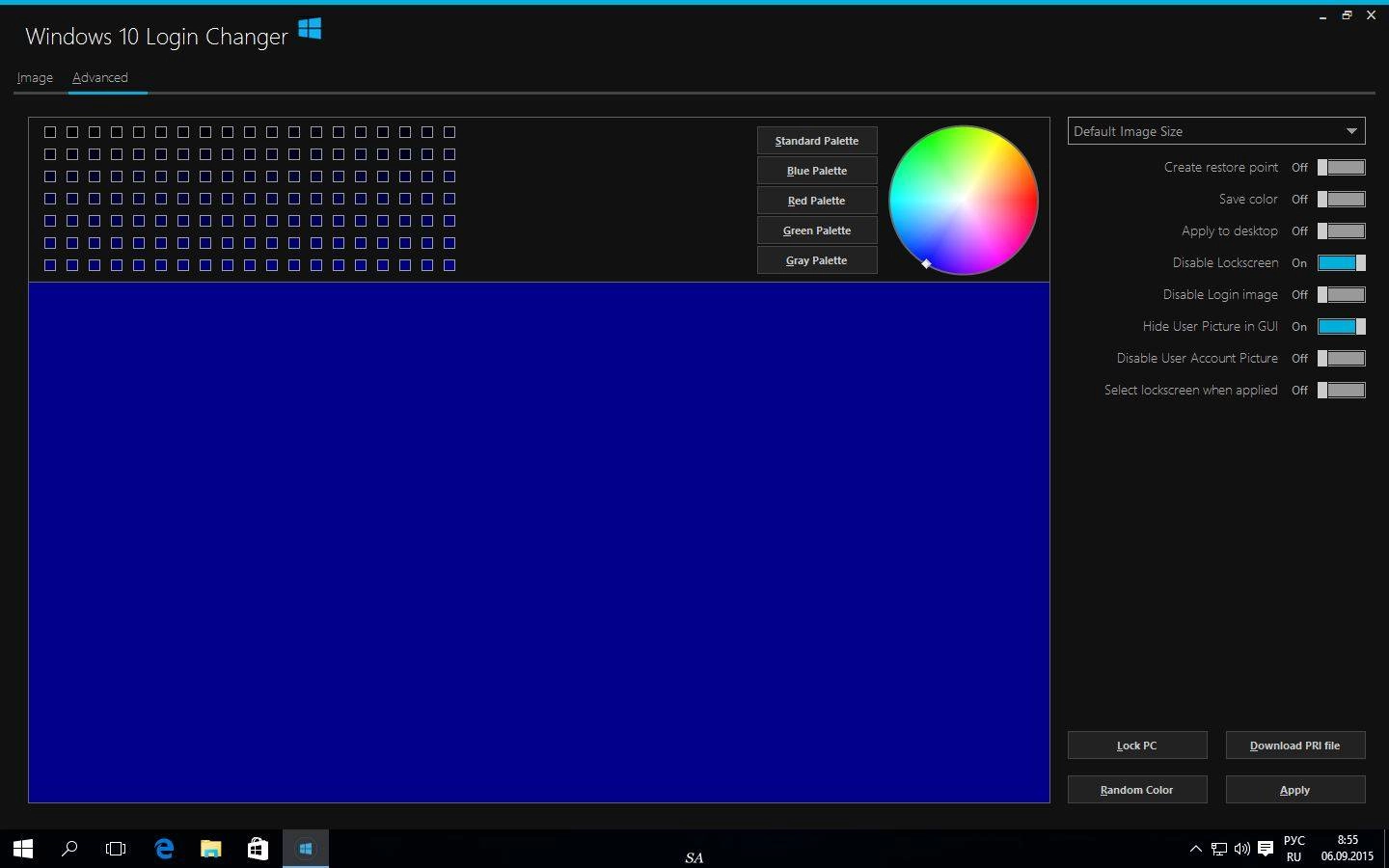Click the Windows logo beside app title
The image size is (1389, 868).
[x=310, y=29]
